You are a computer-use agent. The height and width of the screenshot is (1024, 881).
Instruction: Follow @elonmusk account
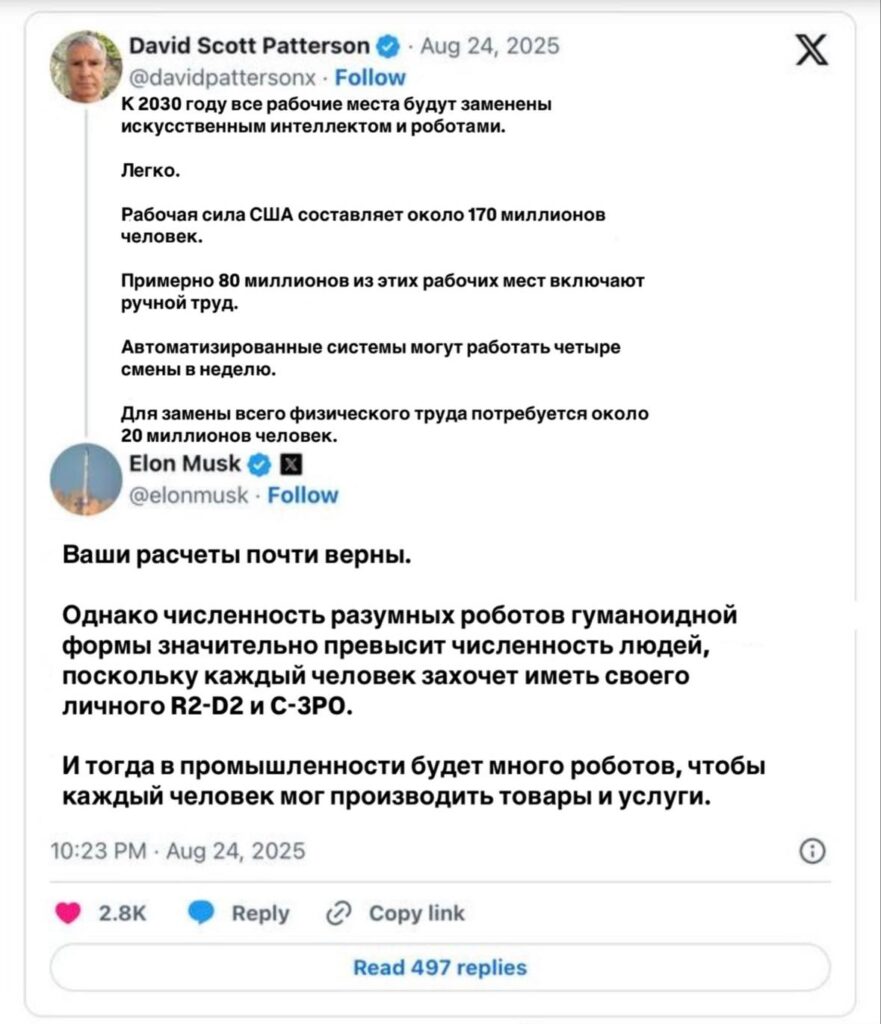coord(303,495)
